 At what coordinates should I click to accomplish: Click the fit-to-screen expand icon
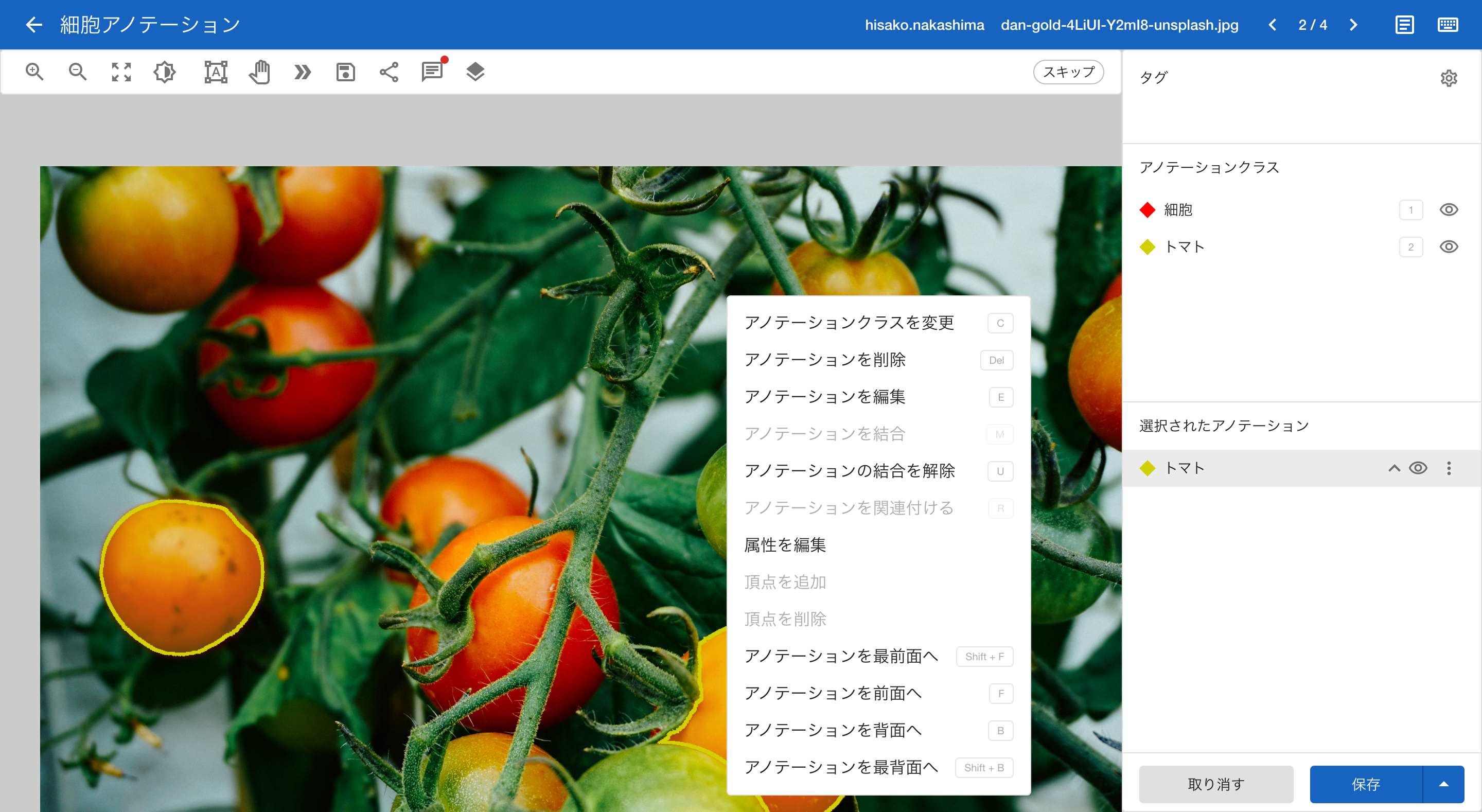(x=121, y=72)
